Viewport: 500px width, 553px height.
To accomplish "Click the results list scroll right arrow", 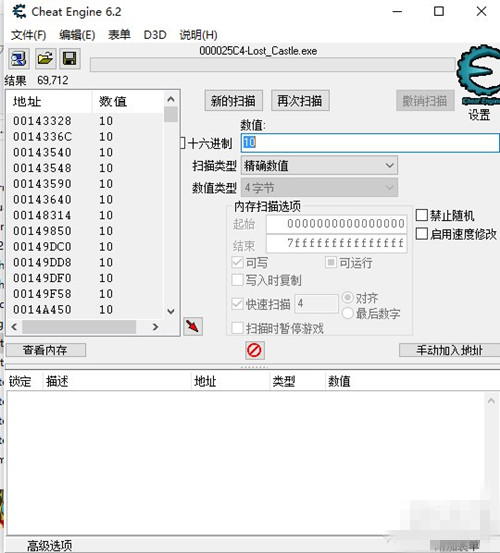I will coord(155,327).
